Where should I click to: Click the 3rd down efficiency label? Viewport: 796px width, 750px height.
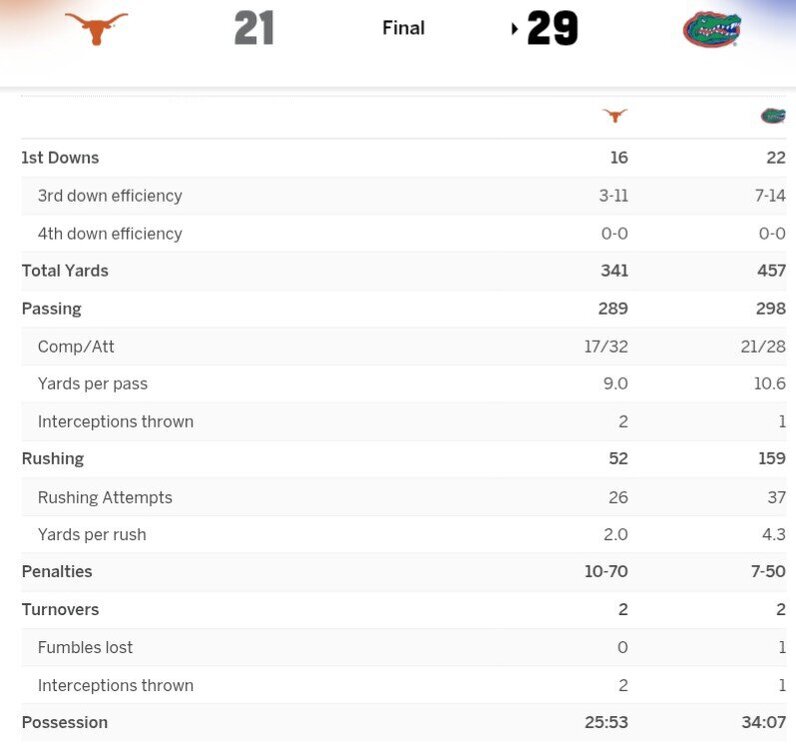coord(110,196)
